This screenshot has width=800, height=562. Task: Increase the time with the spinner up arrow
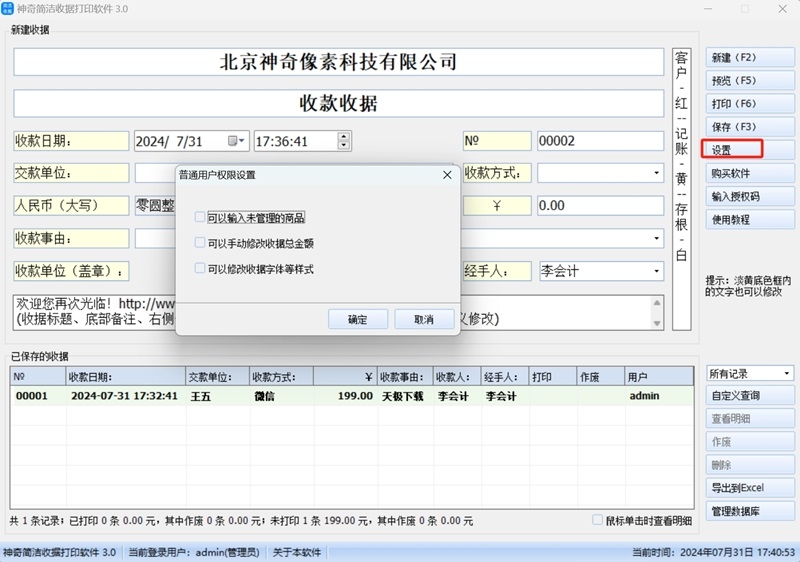point(344,137)
